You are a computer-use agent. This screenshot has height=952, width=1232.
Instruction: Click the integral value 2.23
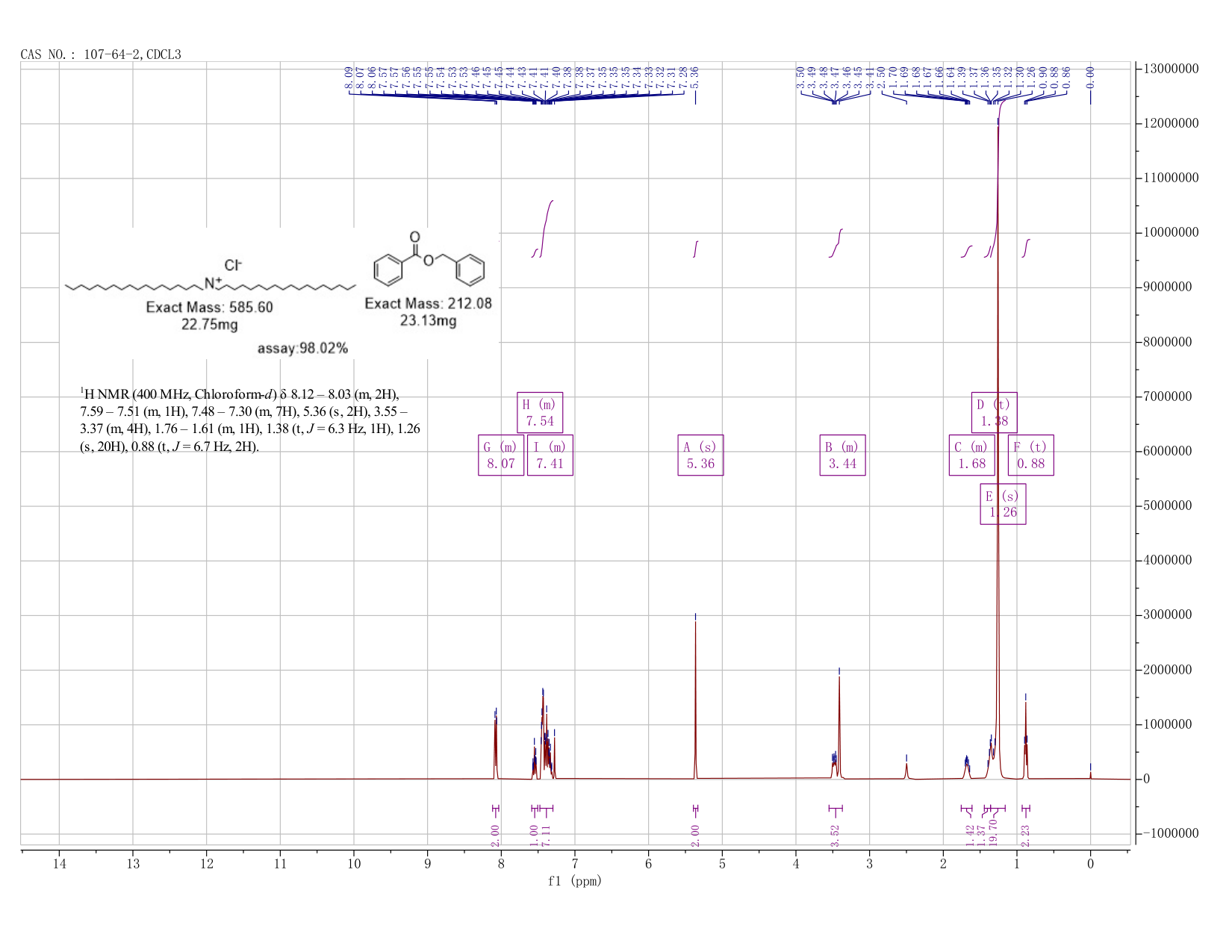(x=1025, y=835)
